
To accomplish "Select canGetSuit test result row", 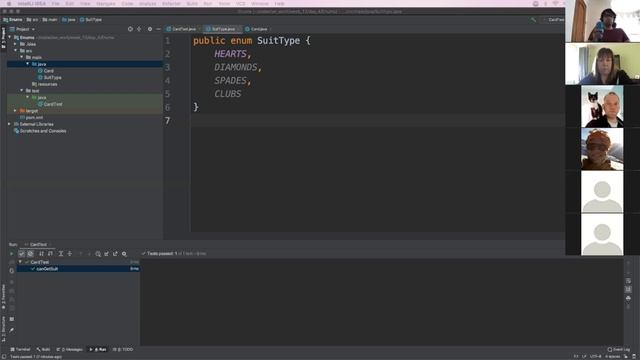I will coord(78,269).
